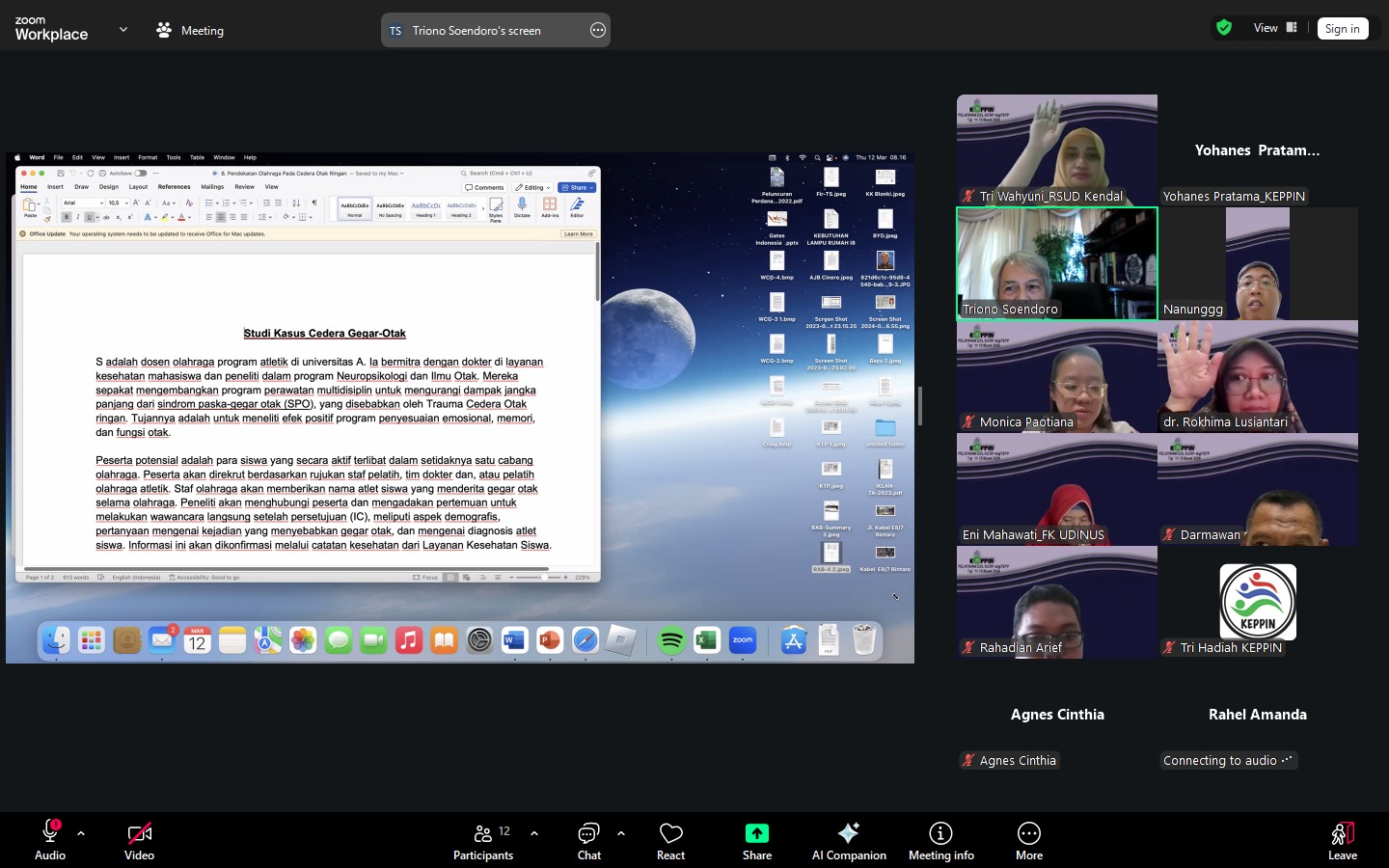Open the More options menu
The width and height of the screenshot is (1389, 868).
click(1028, 840)
